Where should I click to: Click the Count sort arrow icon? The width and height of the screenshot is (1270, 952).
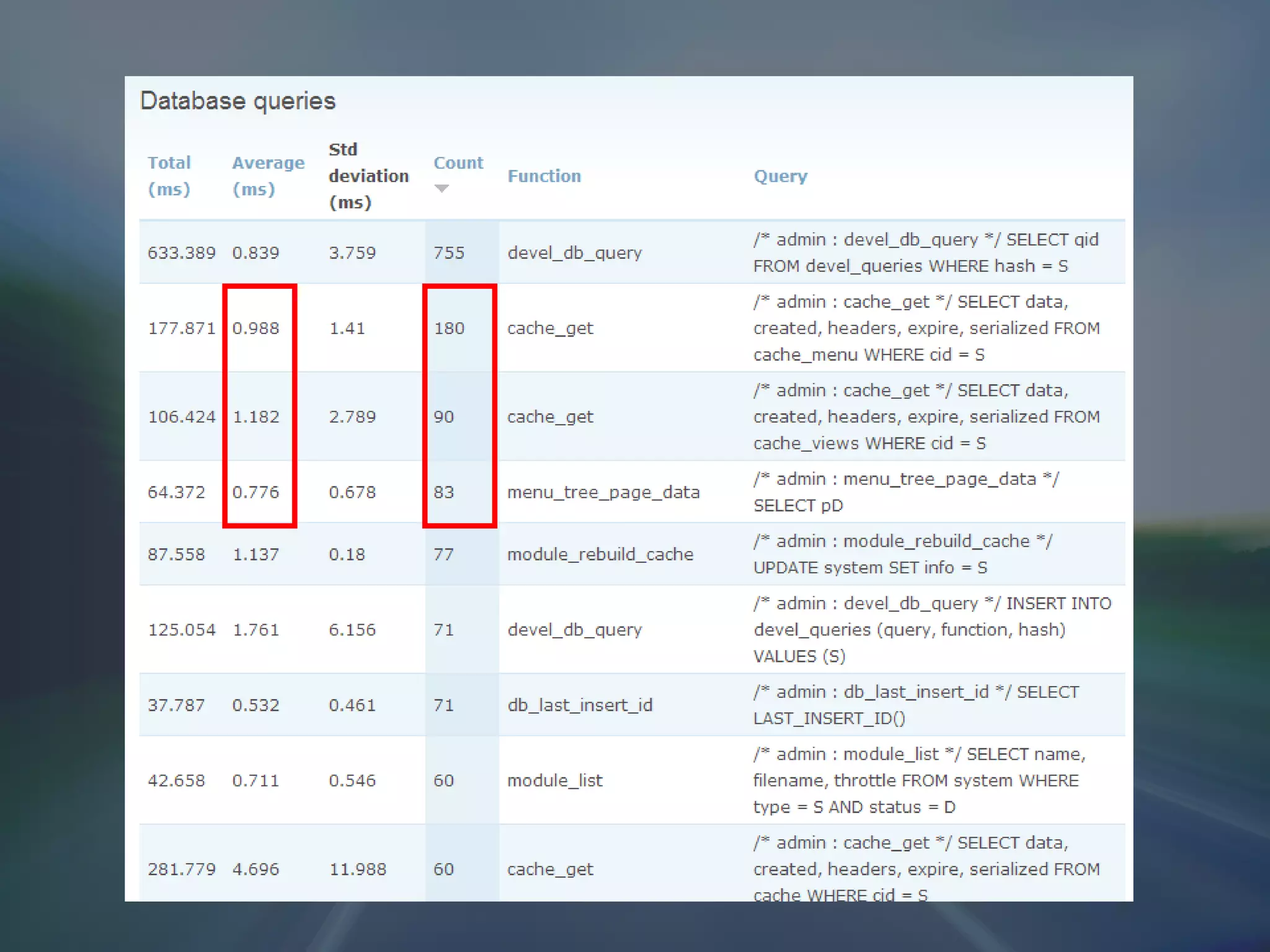click(441, 188)
